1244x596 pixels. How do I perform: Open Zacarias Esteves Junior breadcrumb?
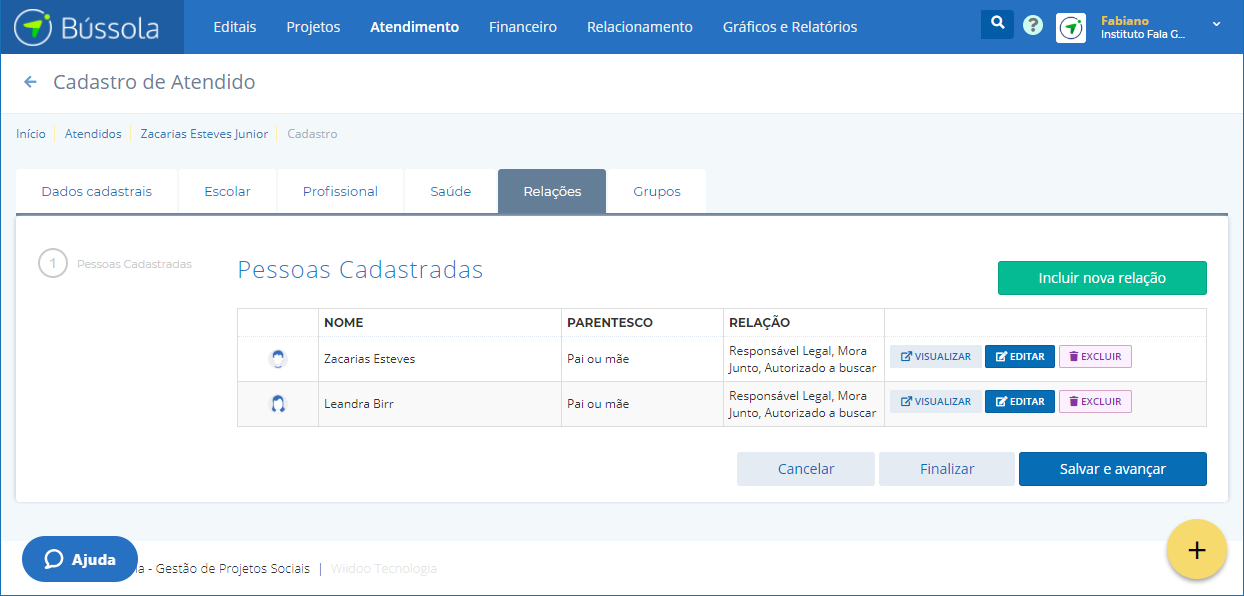pyautogui.click(x=204, y=134)
